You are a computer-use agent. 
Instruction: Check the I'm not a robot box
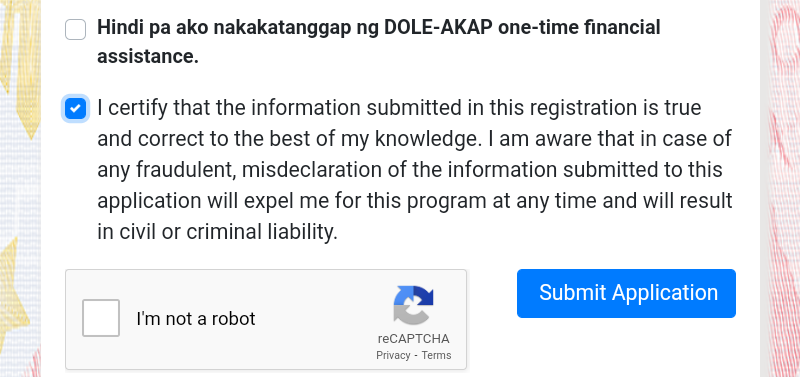(x=101, y=318)
